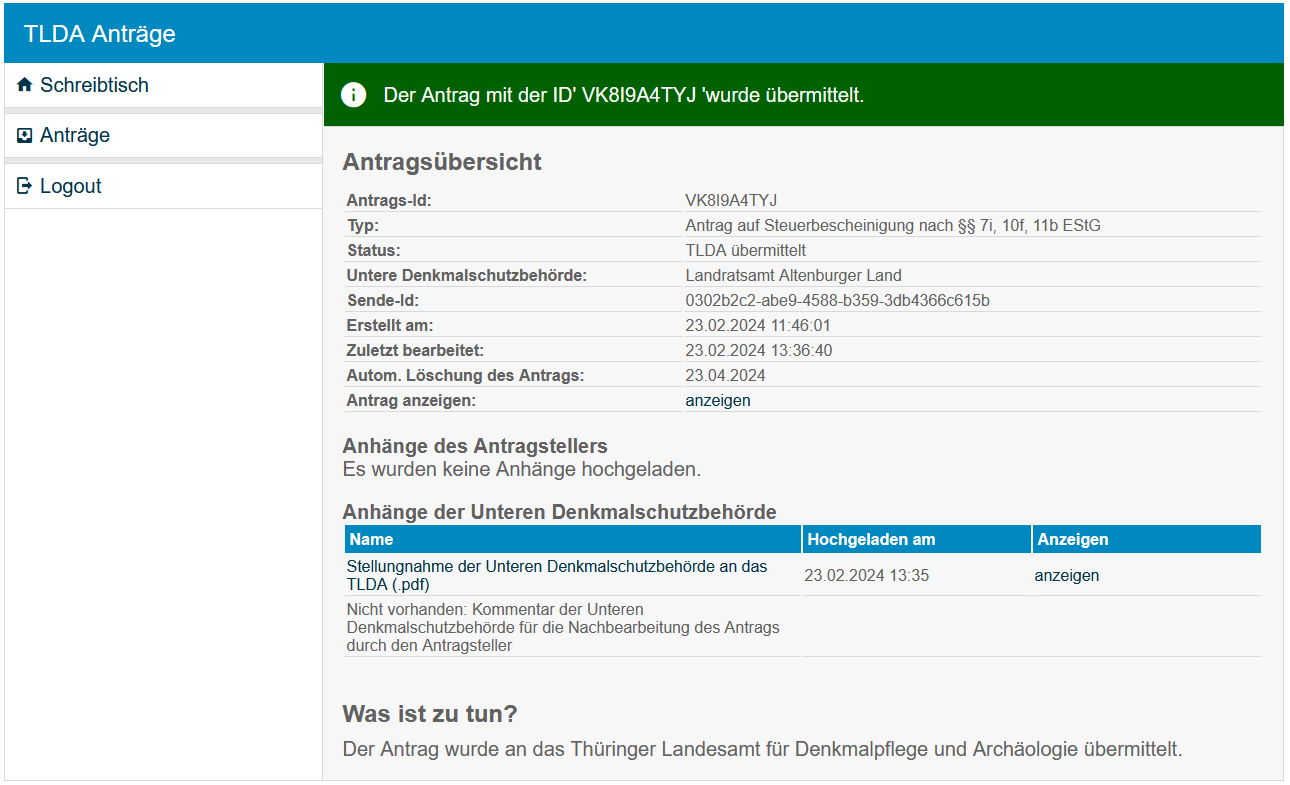The width and height of the screenshot is (1290, 785).
Task: Go to the Anträge menu item
Action: 75,136
